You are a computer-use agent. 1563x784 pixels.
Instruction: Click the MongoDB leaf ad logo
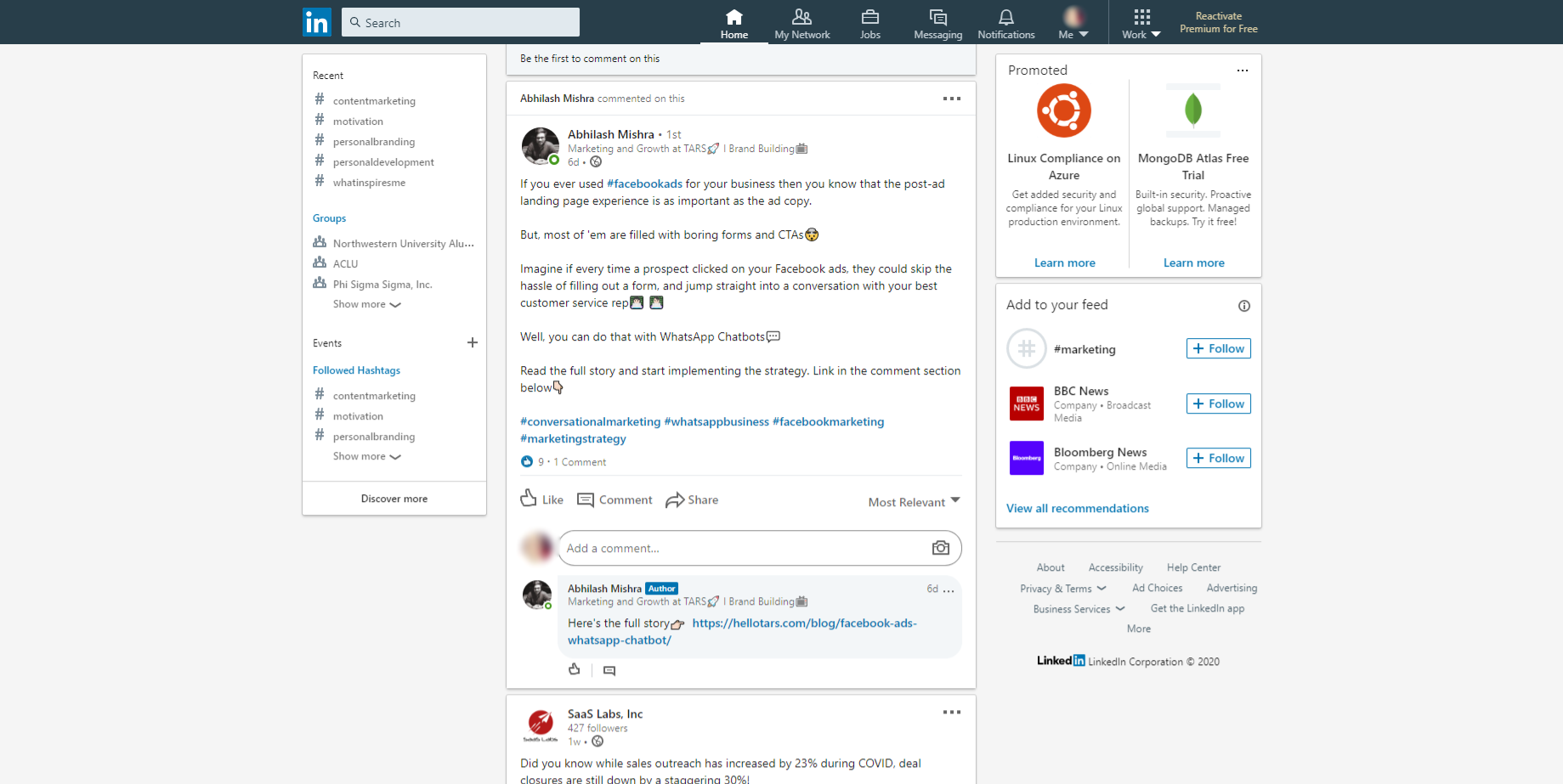1193,110
